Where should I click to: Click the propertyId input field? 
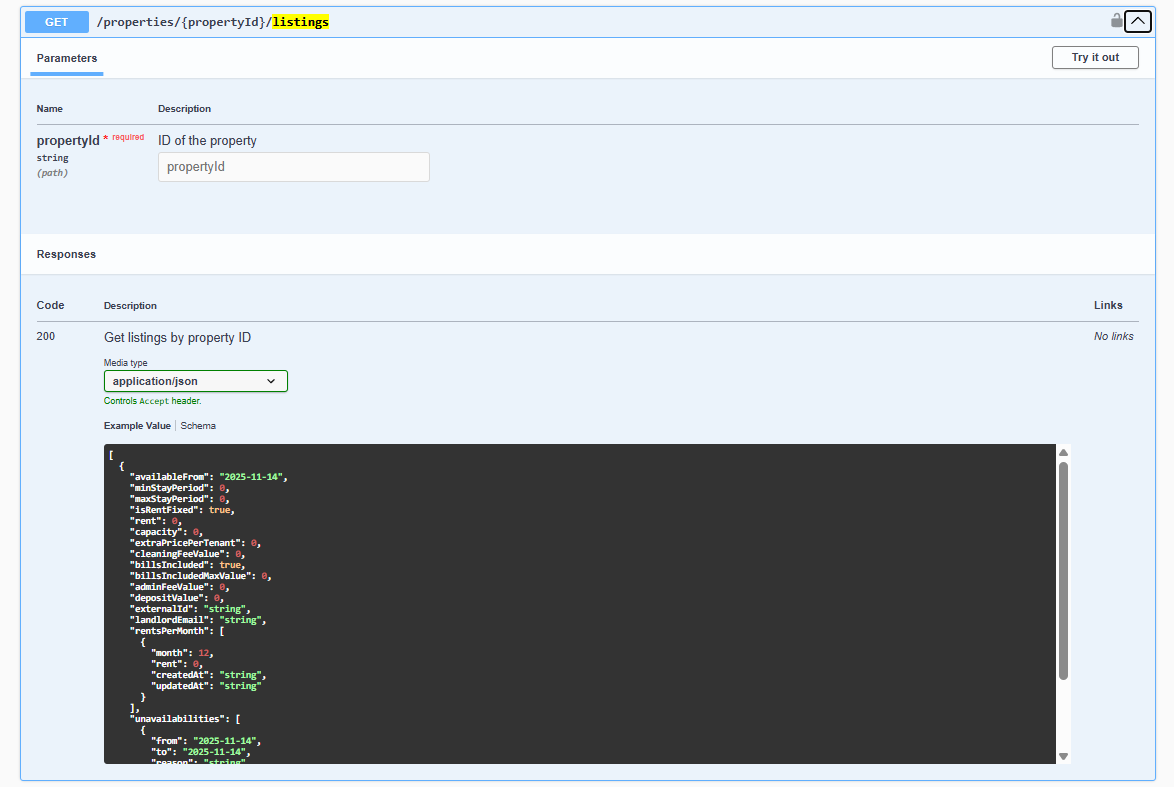[x=294, y=167]
